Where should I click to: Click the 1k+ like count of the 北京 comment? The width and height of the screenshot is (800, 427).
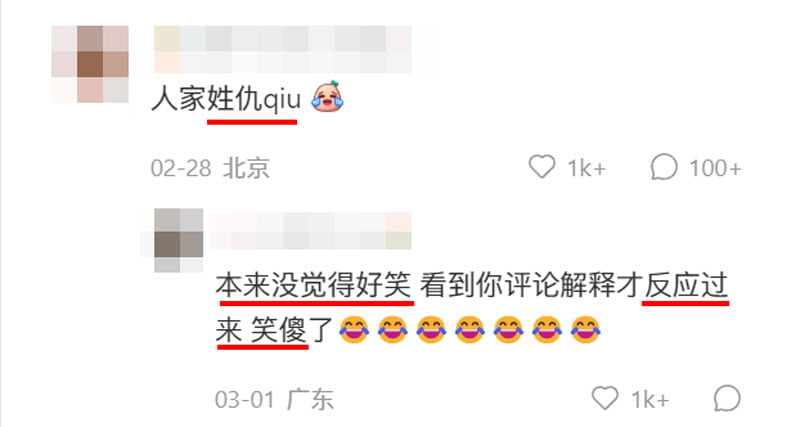[x=587, y=168]
